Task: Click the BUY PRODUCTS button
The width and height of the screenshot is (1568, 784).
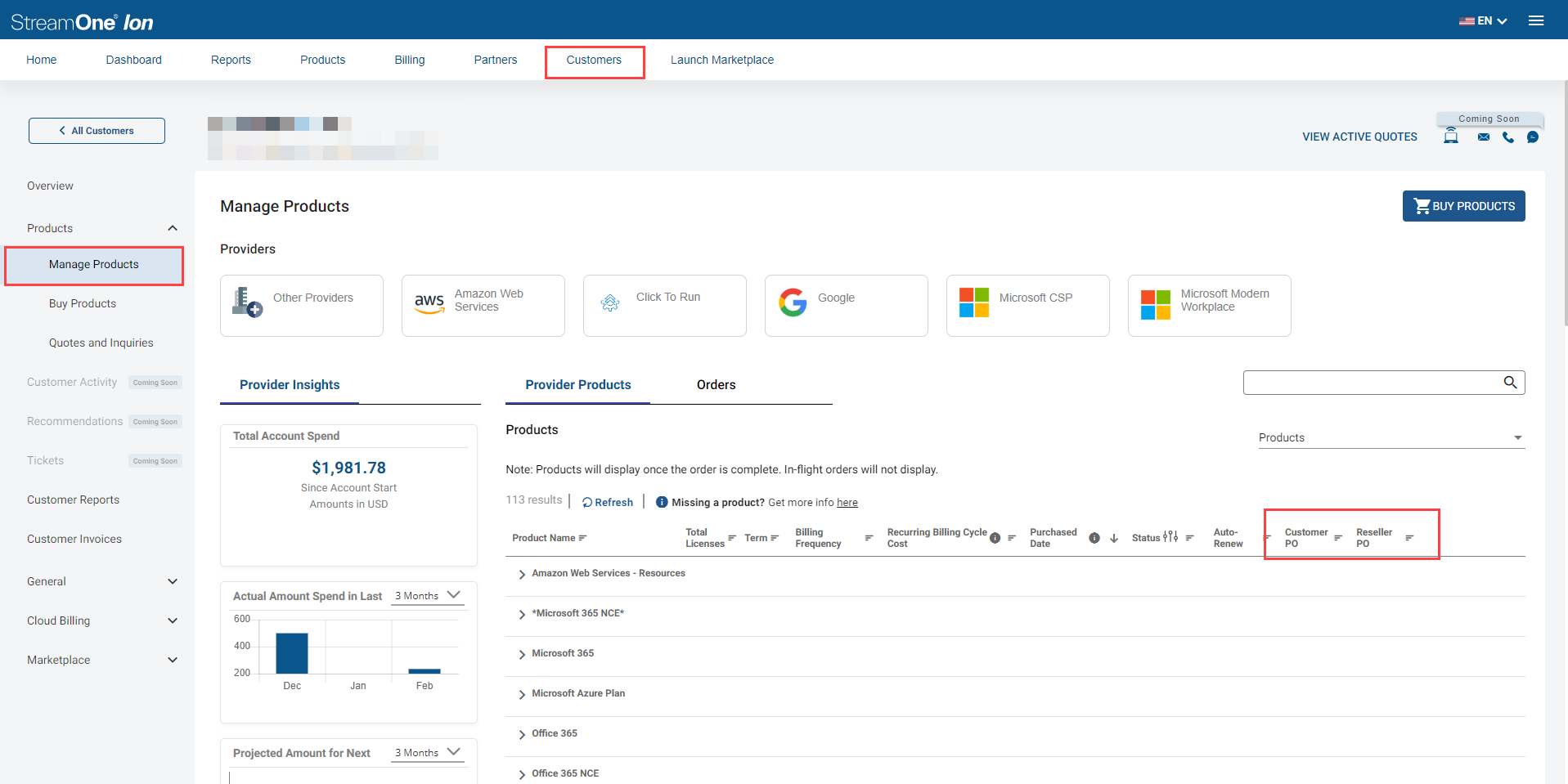Action: point(1464,206)
